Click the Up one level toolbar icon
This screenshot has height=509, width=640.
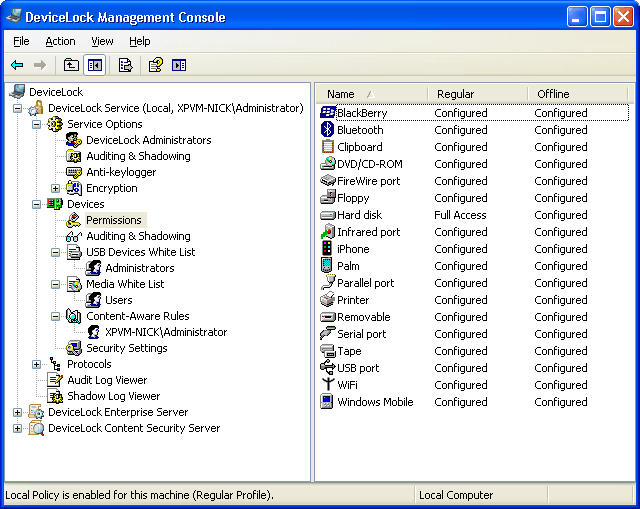[x=71, y=65]
